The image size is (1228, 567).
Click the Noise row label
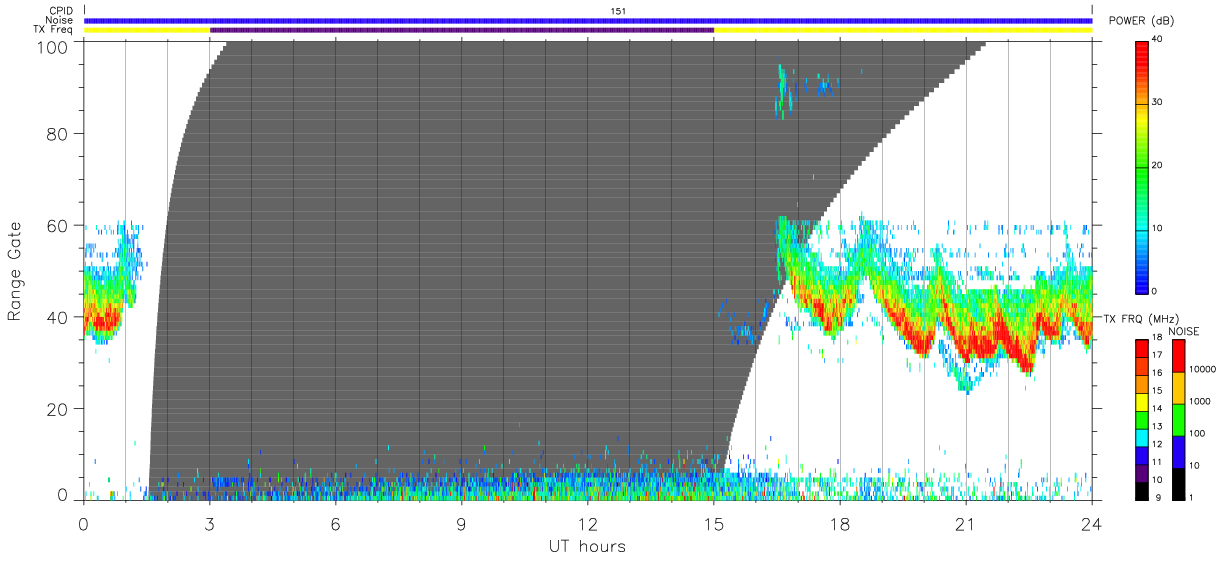point(59,20)
